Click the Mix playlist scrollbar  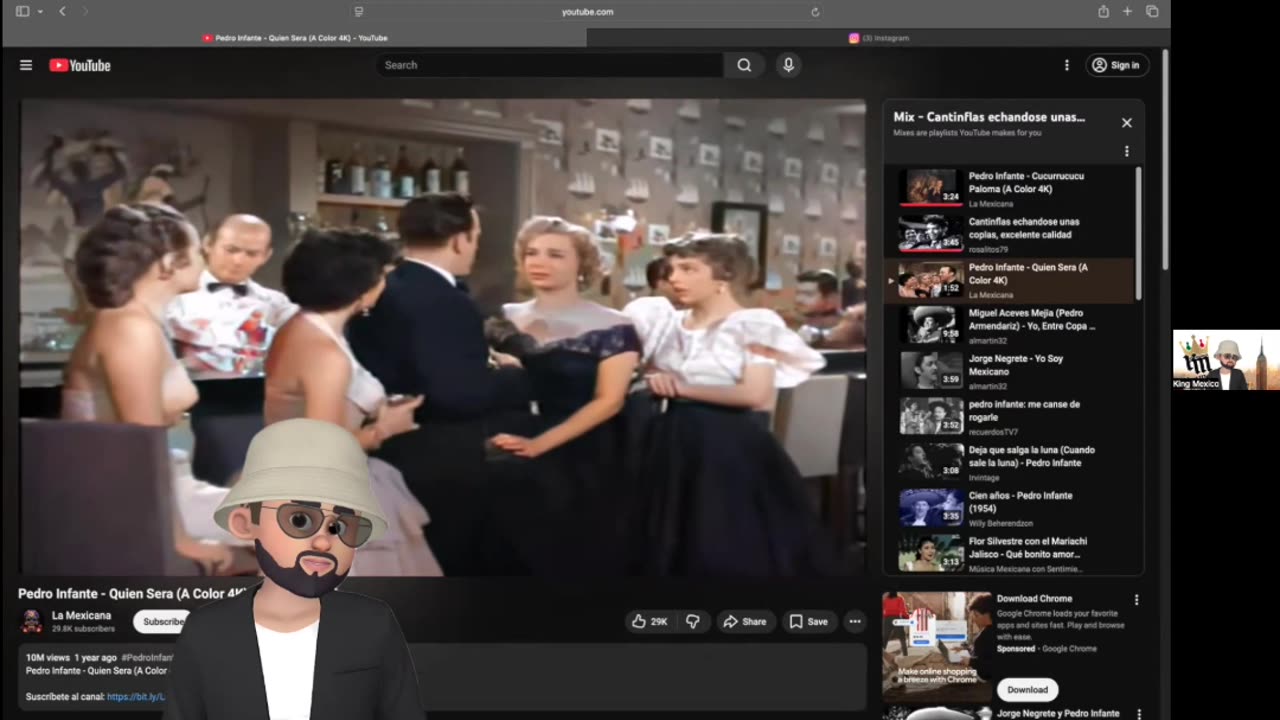point(1138,233)
